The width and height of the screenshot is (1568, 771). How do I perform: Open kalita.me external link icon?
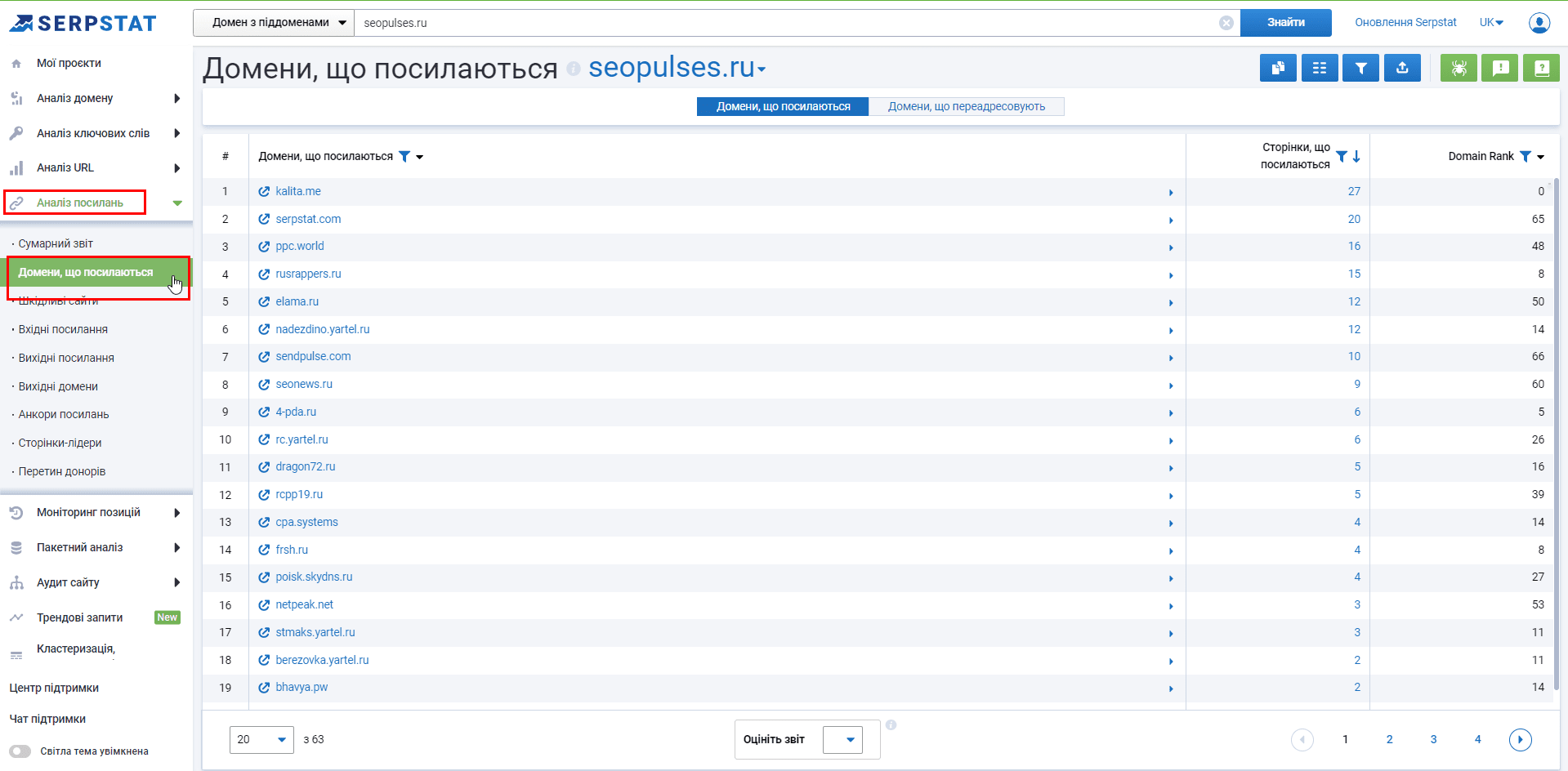264,191
